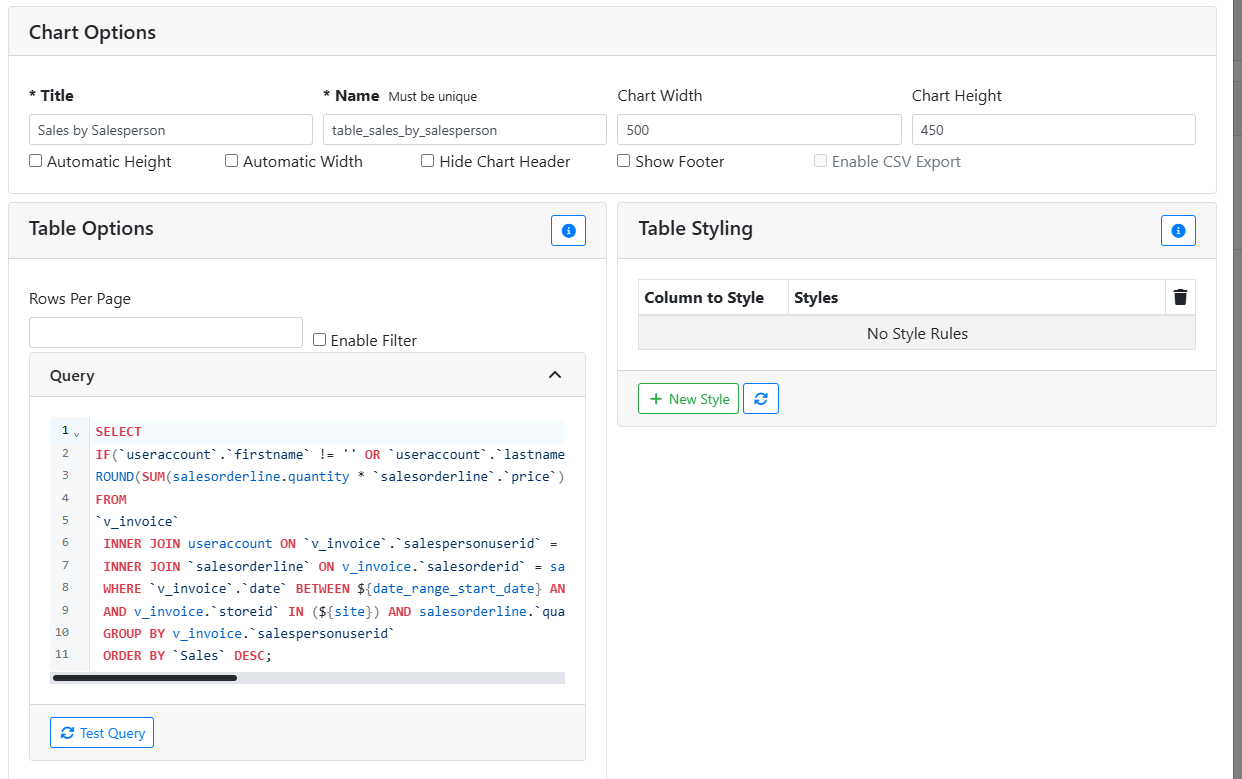Screen dimensions: 1242x779
Task: Click the query editor horizontal scrollbar
Action: point(145,678)
